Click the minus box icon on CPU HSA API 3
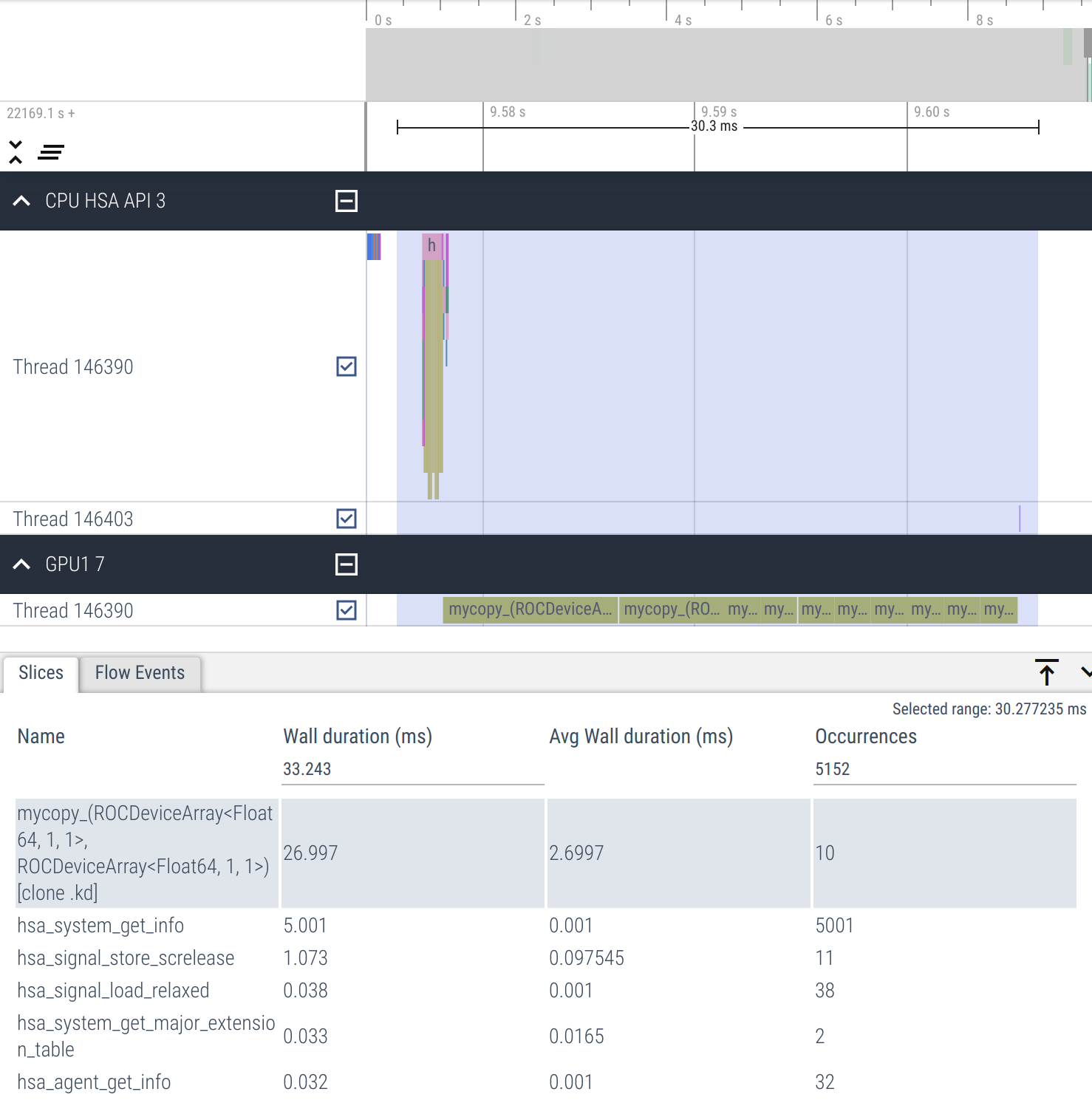This screenshot has height=1103, width=1092. pos(346,201)
